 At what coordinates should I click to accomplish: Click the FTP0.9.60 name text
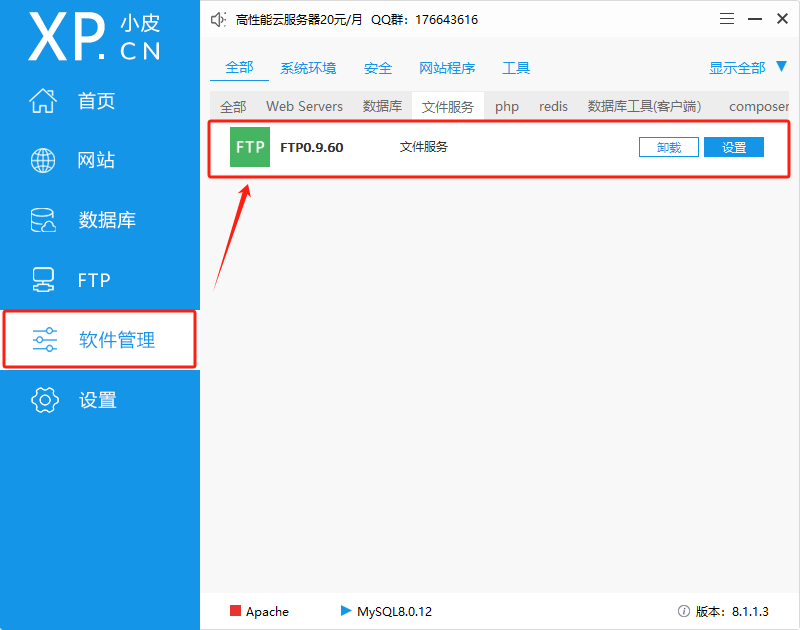click(x=312, y=147)
